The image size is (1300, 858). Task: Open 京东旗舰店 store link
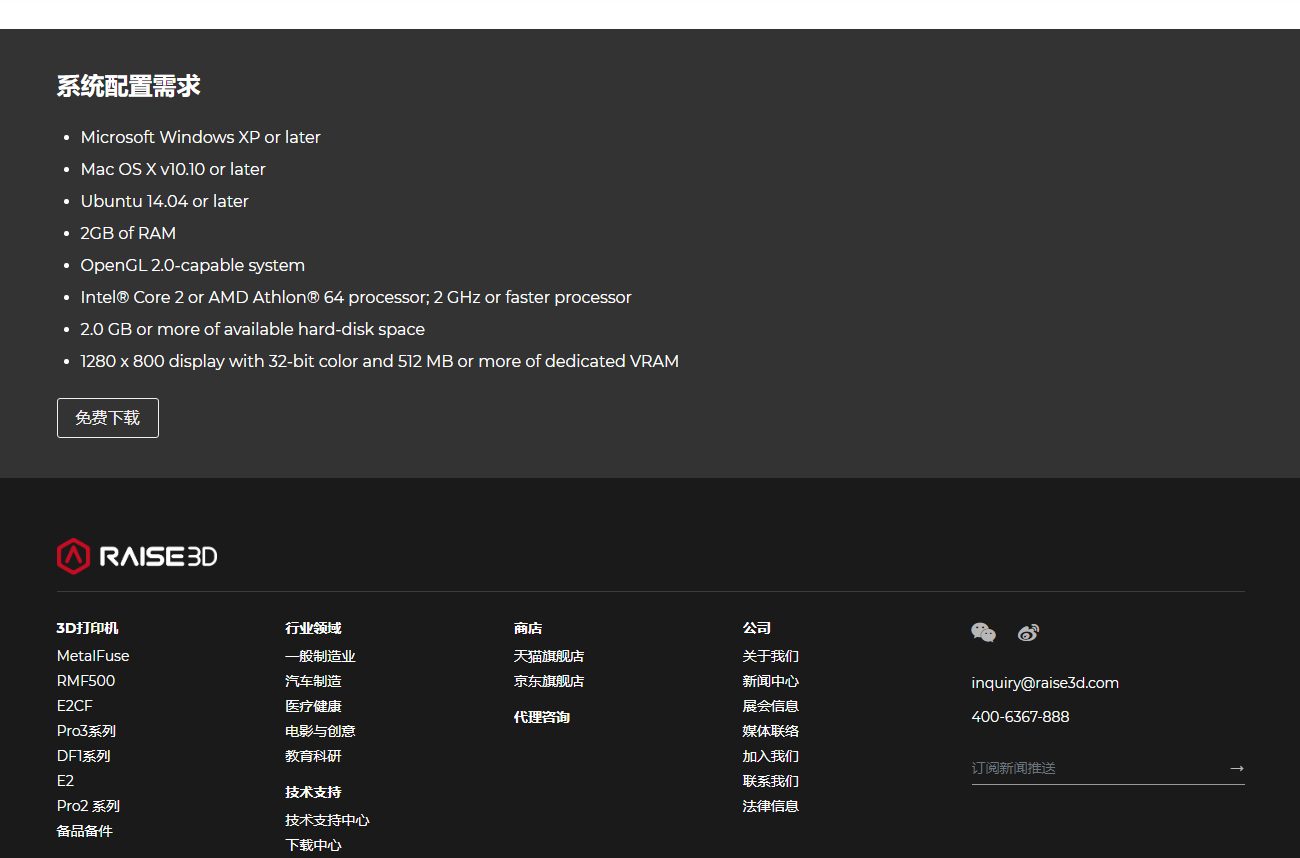pyautogui.click(x=549, y=681)
